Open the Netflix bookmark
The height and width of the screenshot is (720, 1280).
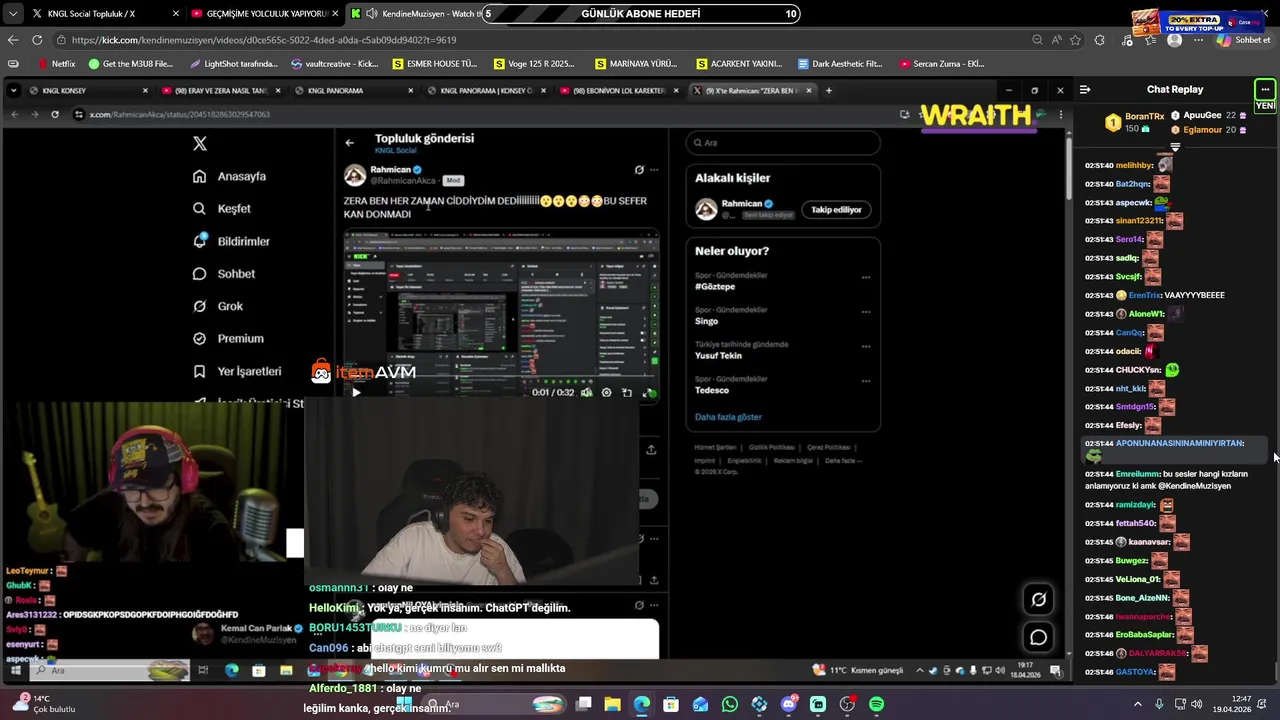coord(55,64)
